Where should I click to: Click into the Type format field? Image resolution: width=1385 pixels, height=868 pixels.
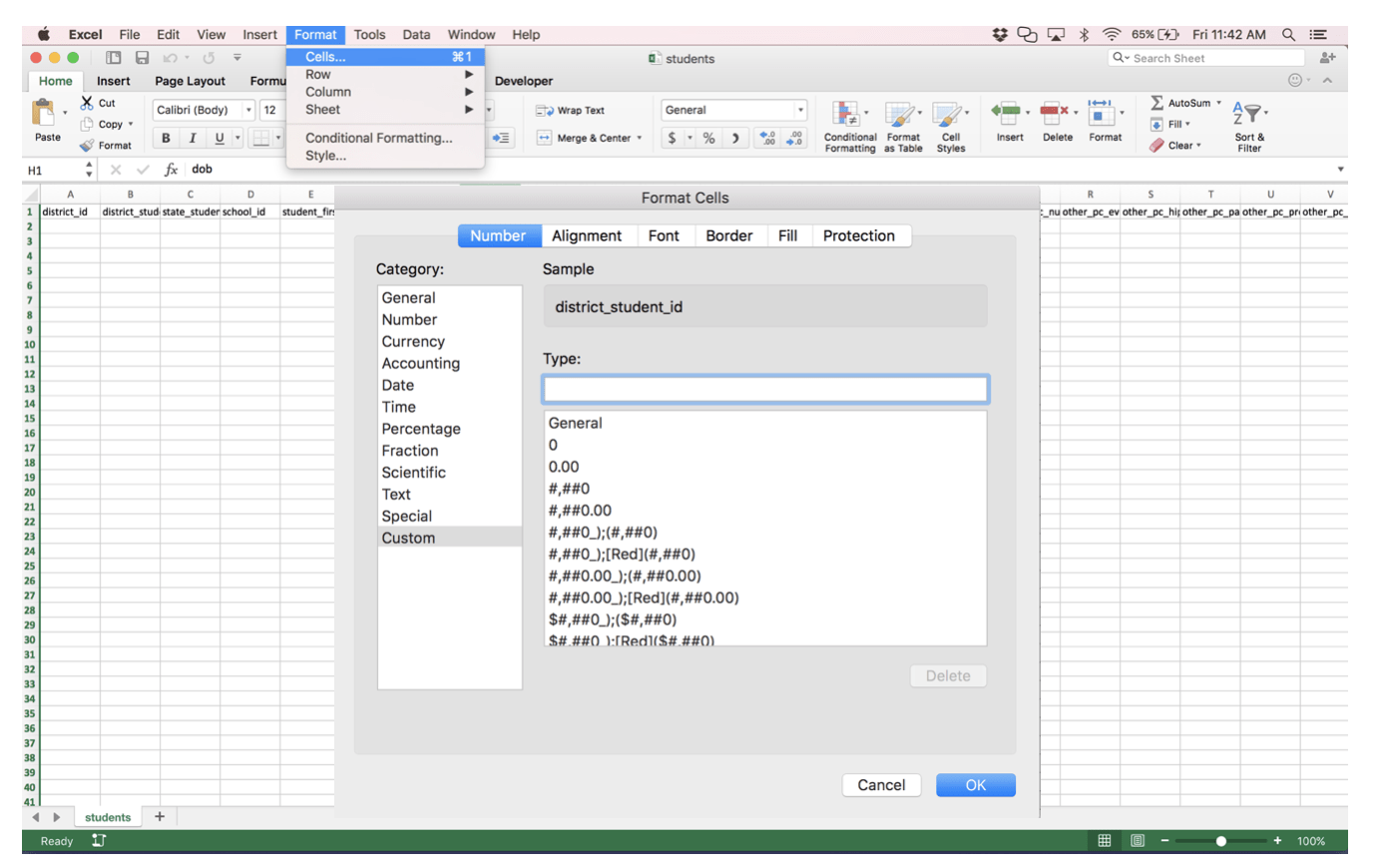tap(765, 388)
